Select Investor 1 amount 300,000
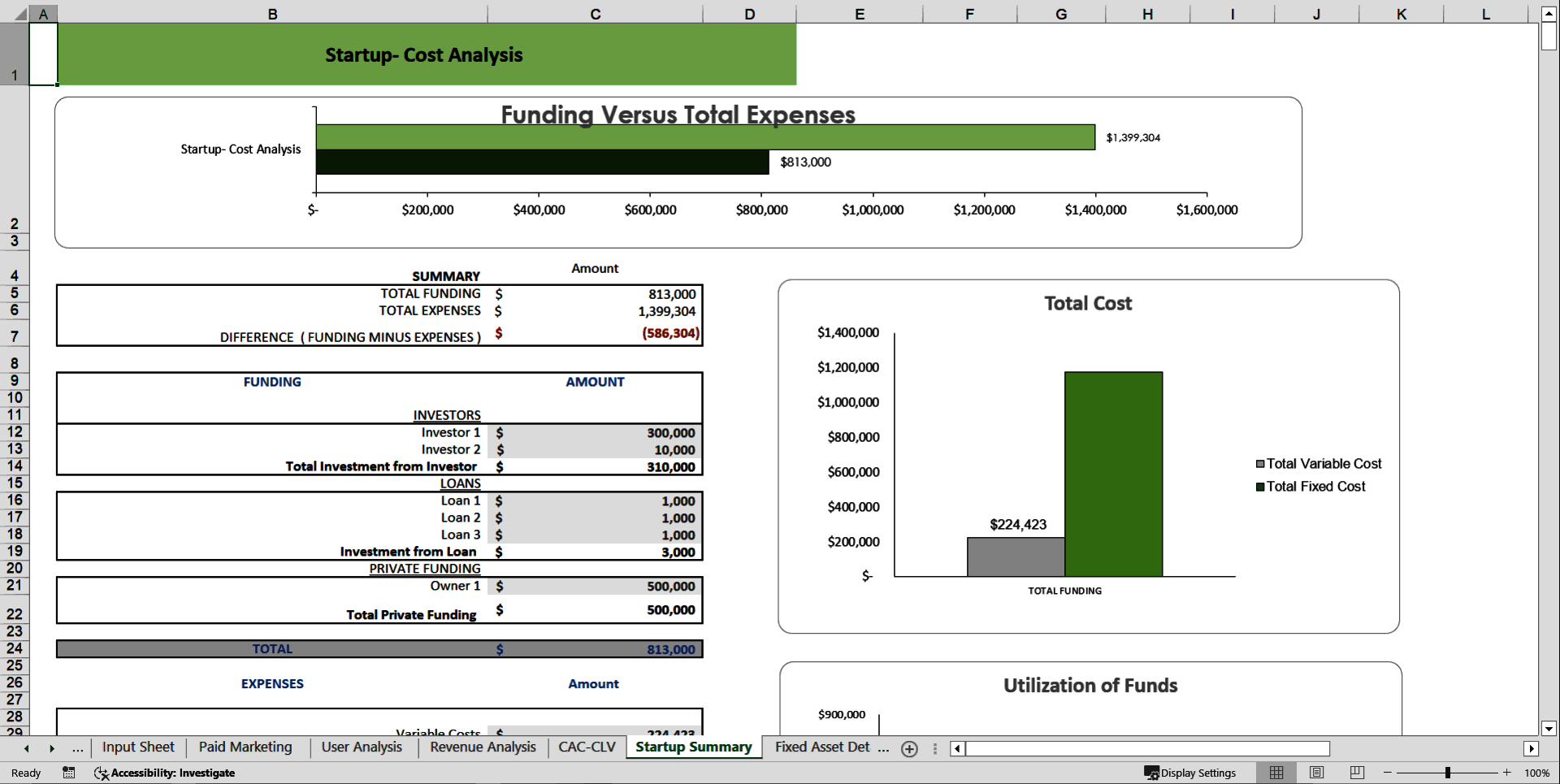The width and height of the screenshot is (1560, 784). pyautogui.click(x=595, y=433)
